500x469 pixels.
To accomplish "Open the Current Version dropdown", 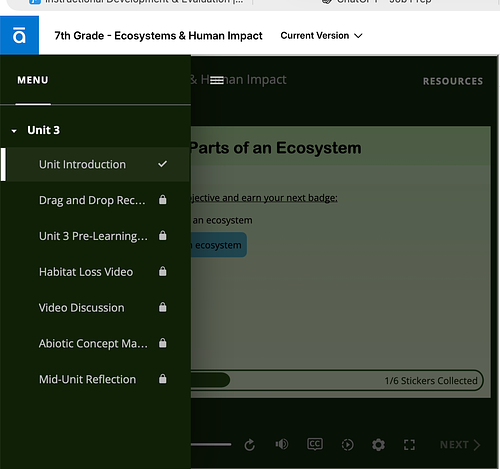I will point(321,36).
